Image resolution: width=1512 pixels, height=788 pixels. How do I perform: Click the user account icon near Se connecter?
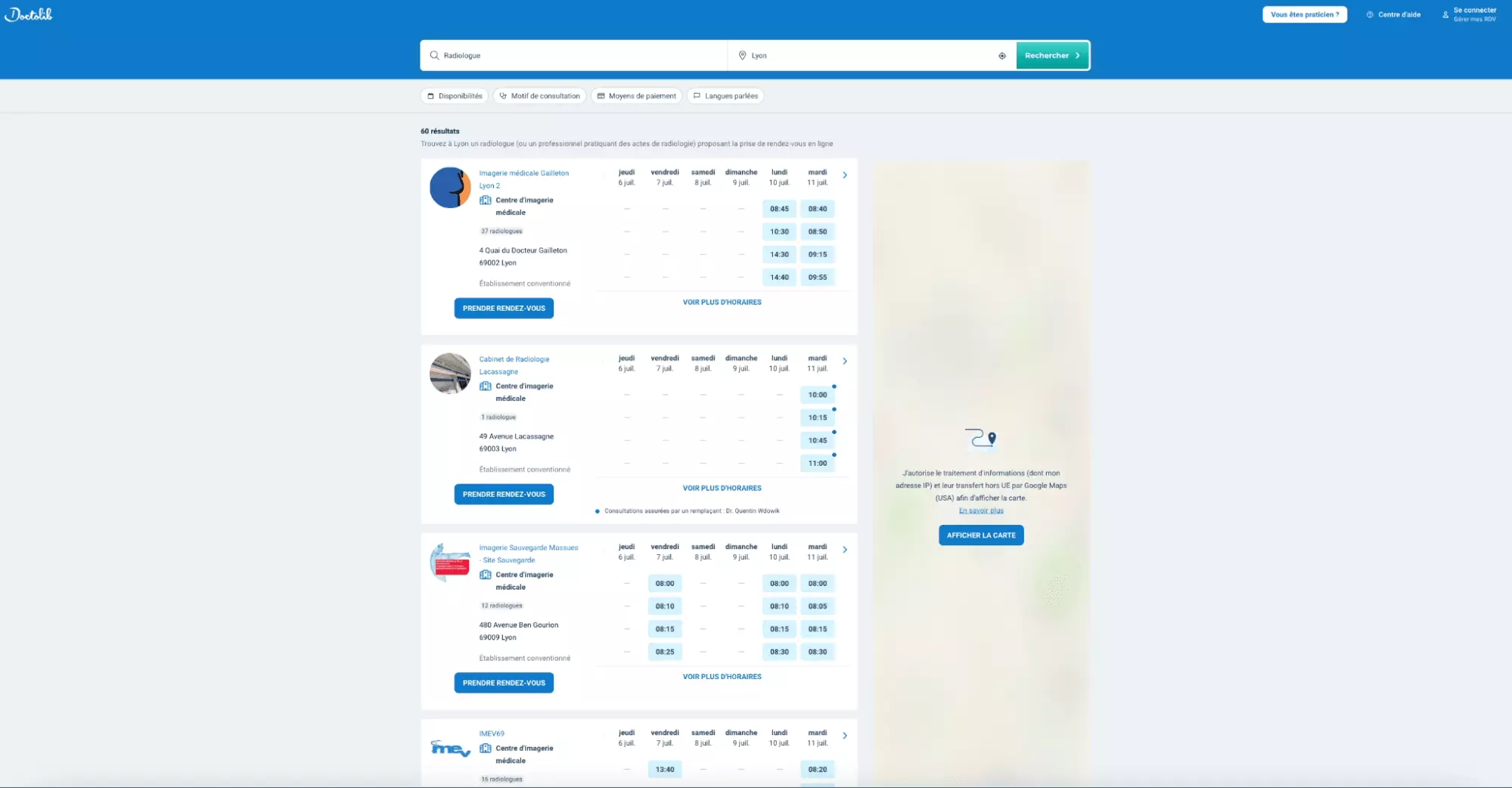1445,14
